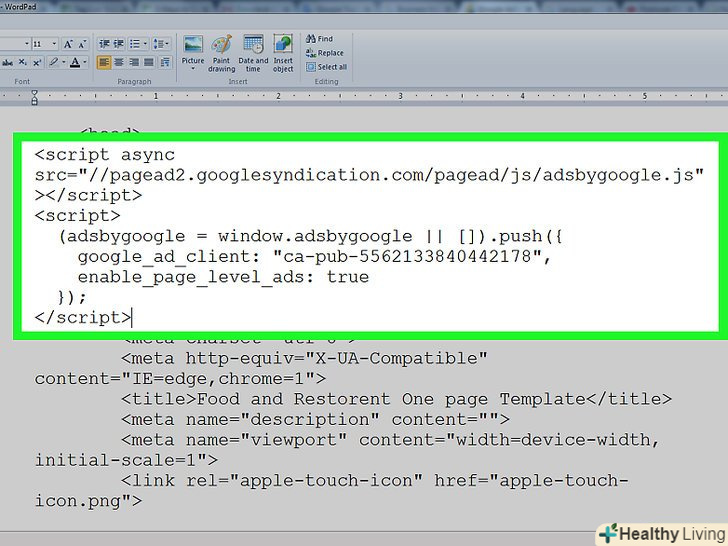728x546 pixels.
Task: Click the googlesyndication.com src URL line
Action: [x=369, y=175]
